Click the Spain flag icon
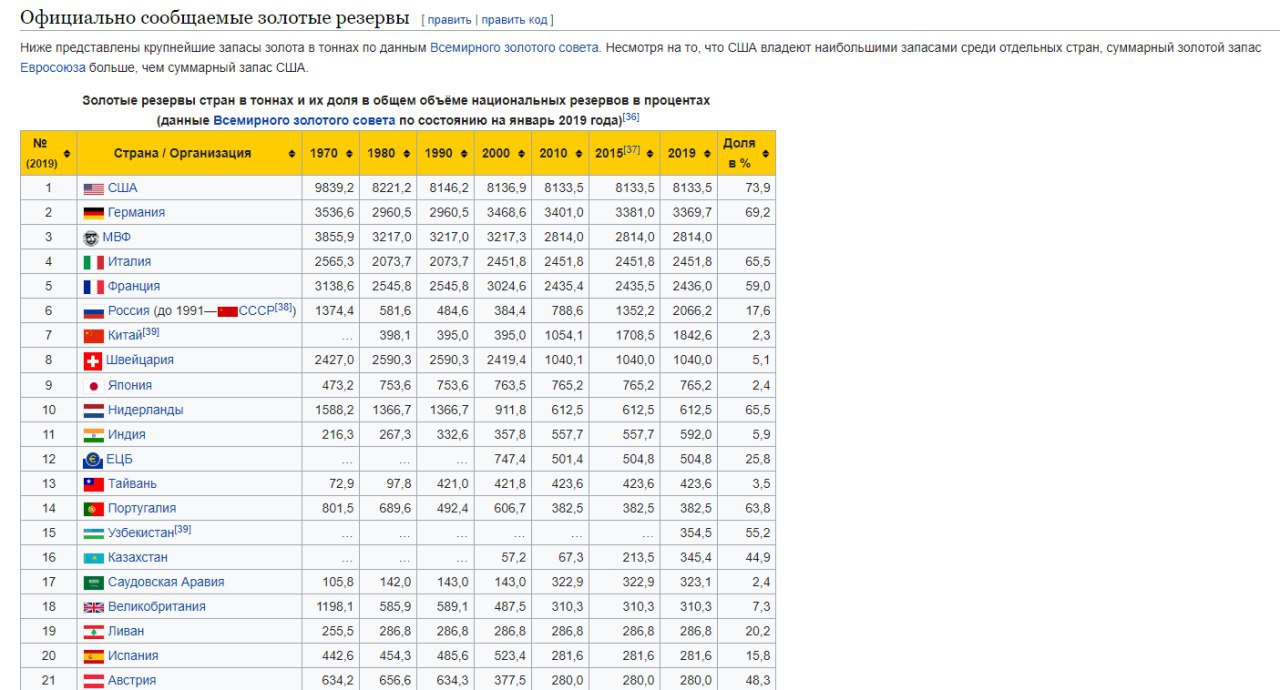 pos(93,657)
